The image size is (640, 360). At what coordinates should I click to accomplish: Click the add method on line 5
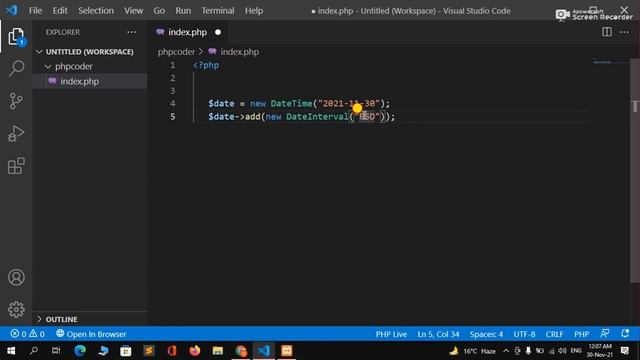(x=253, y=117)
